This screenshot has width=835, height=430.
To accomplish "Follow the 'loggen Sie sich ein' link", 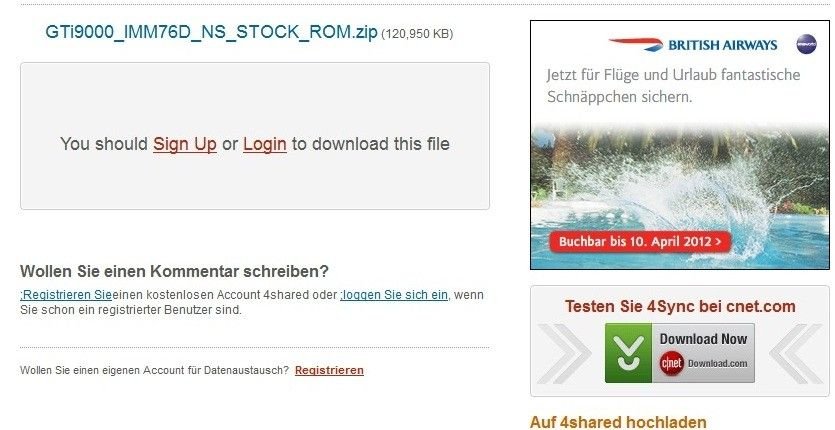I will click(394, 295).
